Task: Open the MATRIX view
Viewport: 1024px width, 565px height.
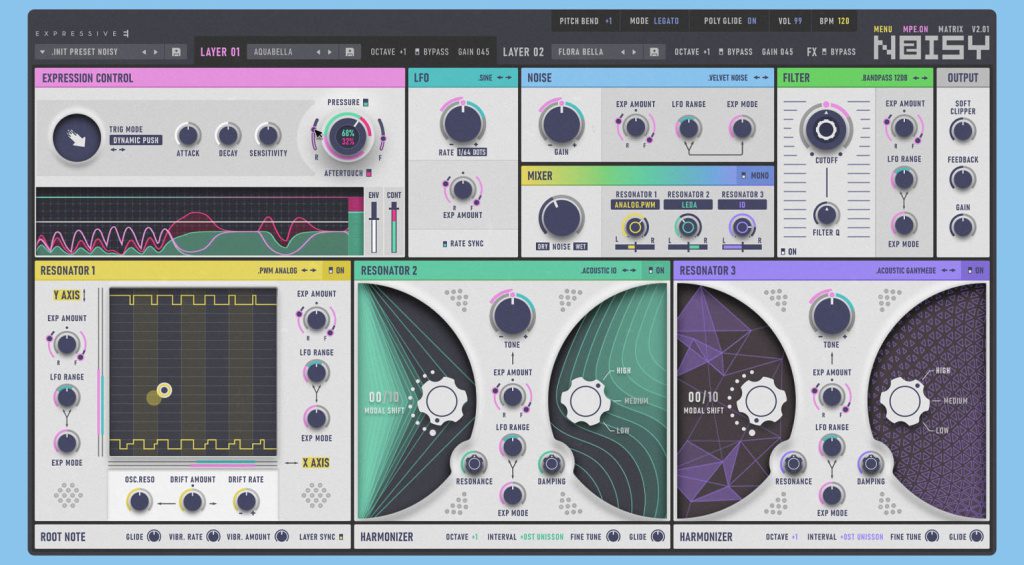Action: point(951,29)
